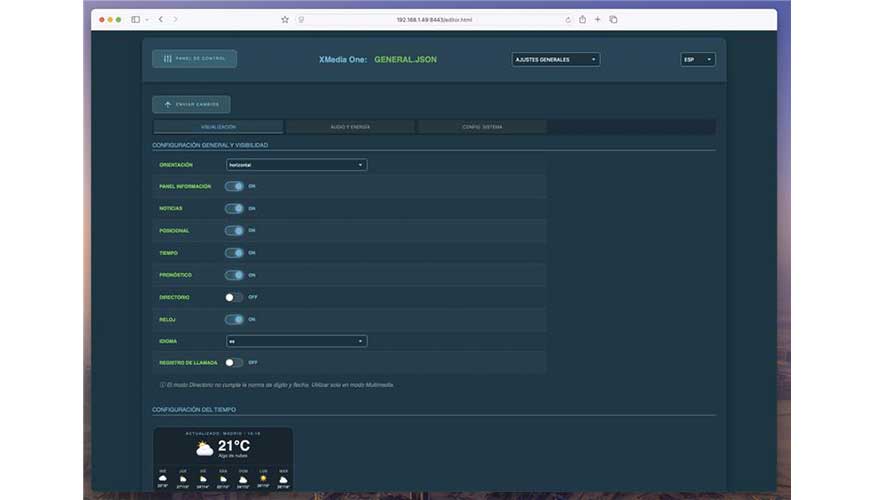Enable the Registro de Llamada switch
875x500 pixels.
pos(234,363)
